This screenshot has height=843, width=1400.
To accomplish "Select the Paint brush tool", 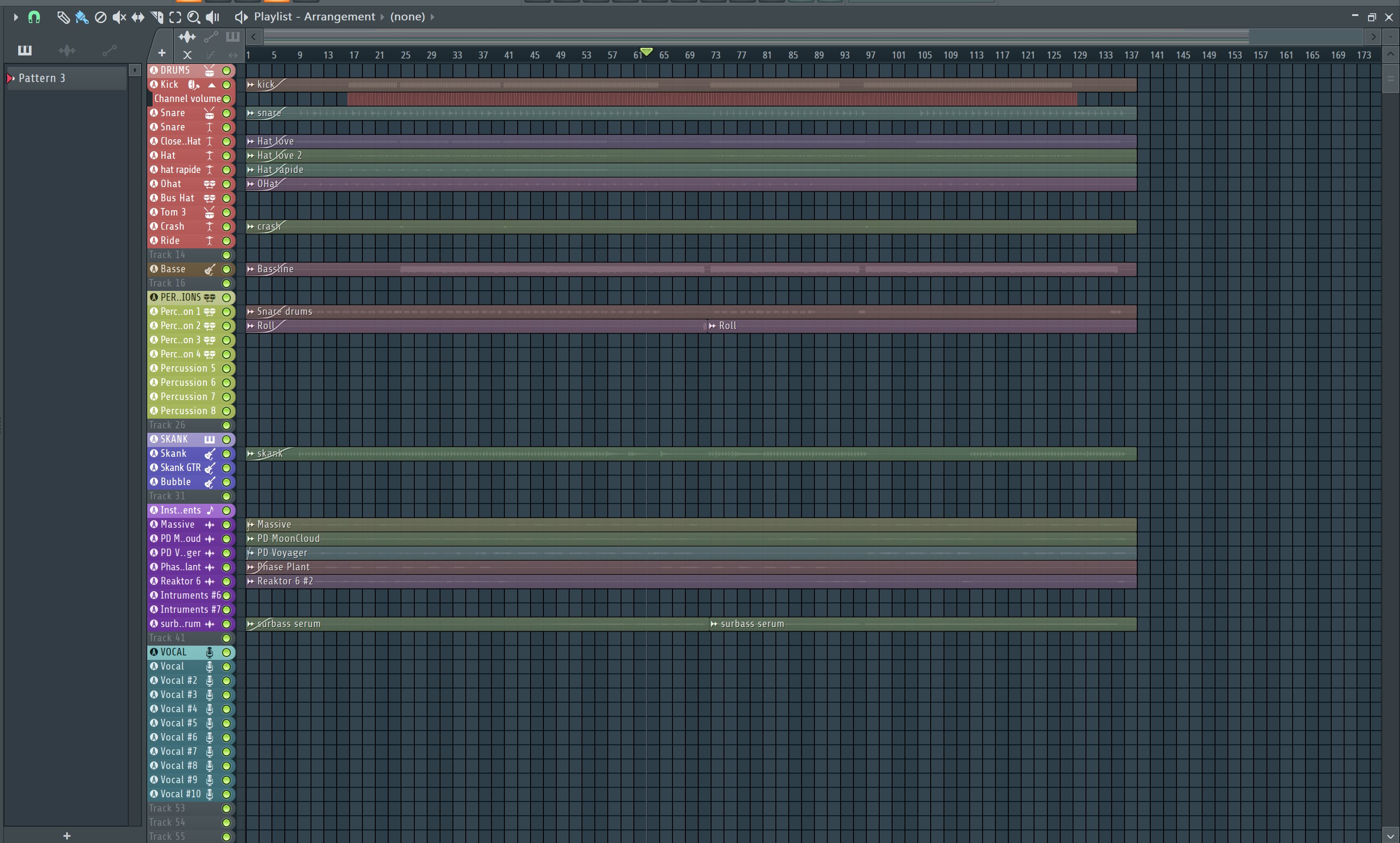I will coord(82,18).
